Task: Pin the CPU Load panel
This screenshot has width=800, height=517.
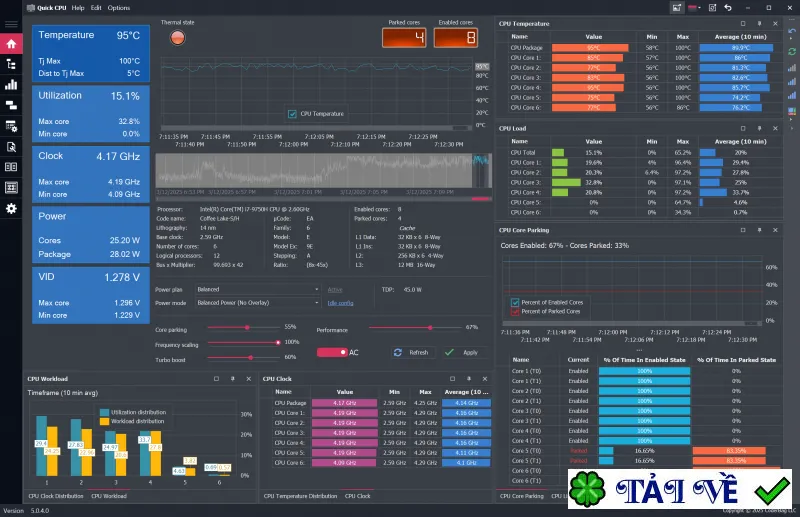Action: [x=759, y=128]
